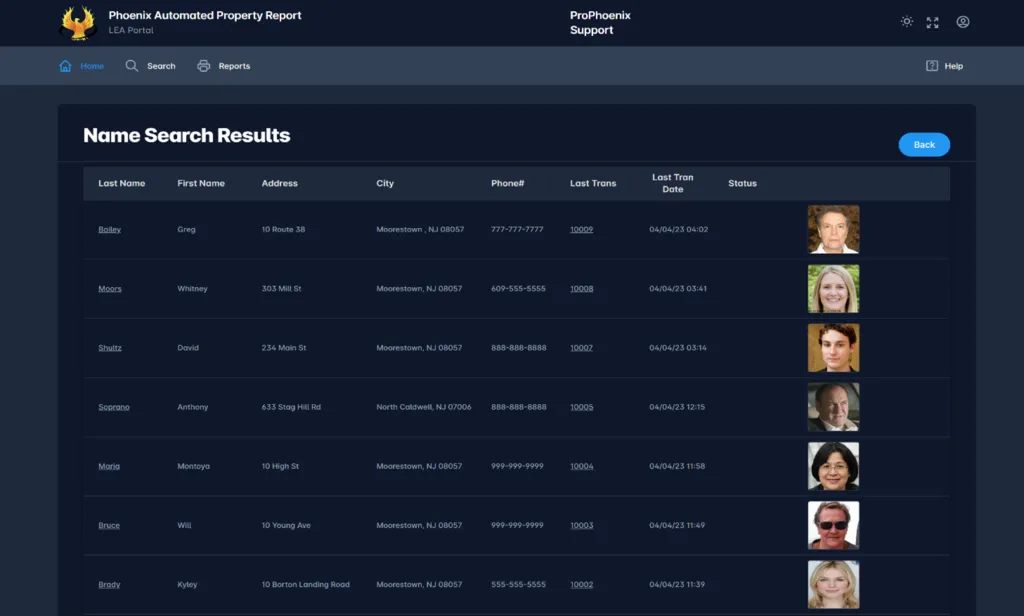
Task: Click David Shultz's photo thumbnail
Action: tap(833, 348)
